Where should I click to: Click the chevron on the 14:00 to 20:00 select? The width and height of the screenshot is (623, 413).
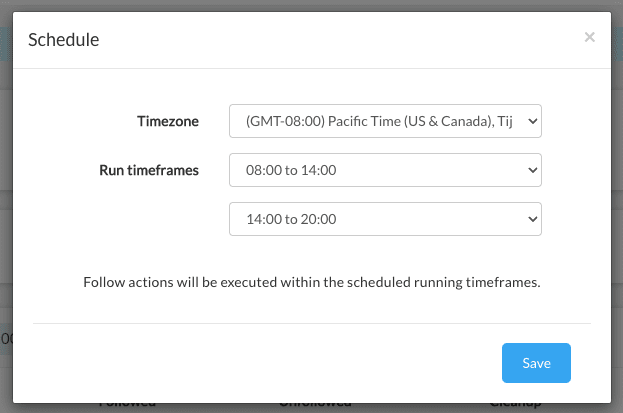pyautogui.click(x=532, y=219)
